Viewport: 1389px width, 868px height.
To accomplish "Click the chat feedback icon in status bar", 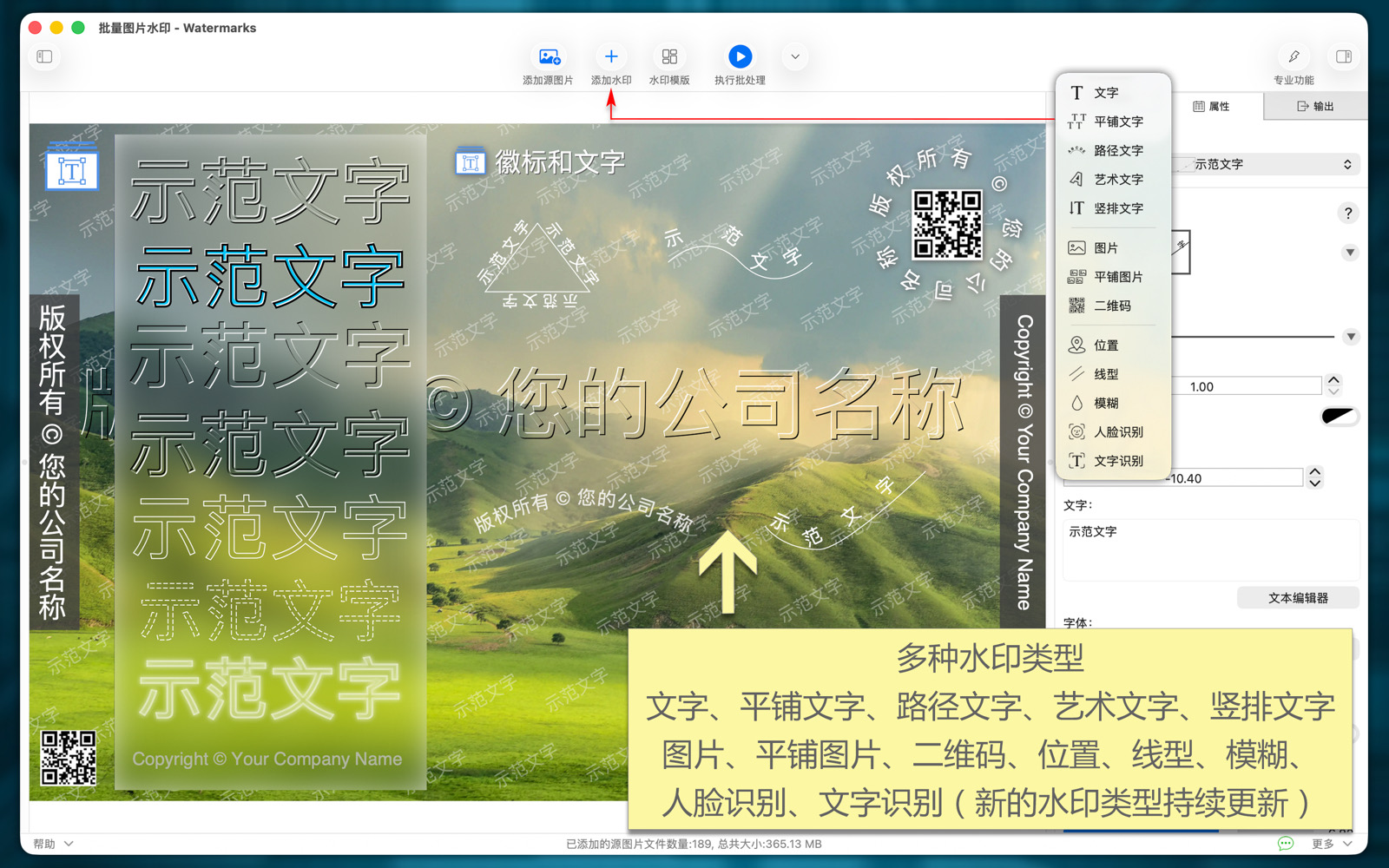I will pos(1286,844).
